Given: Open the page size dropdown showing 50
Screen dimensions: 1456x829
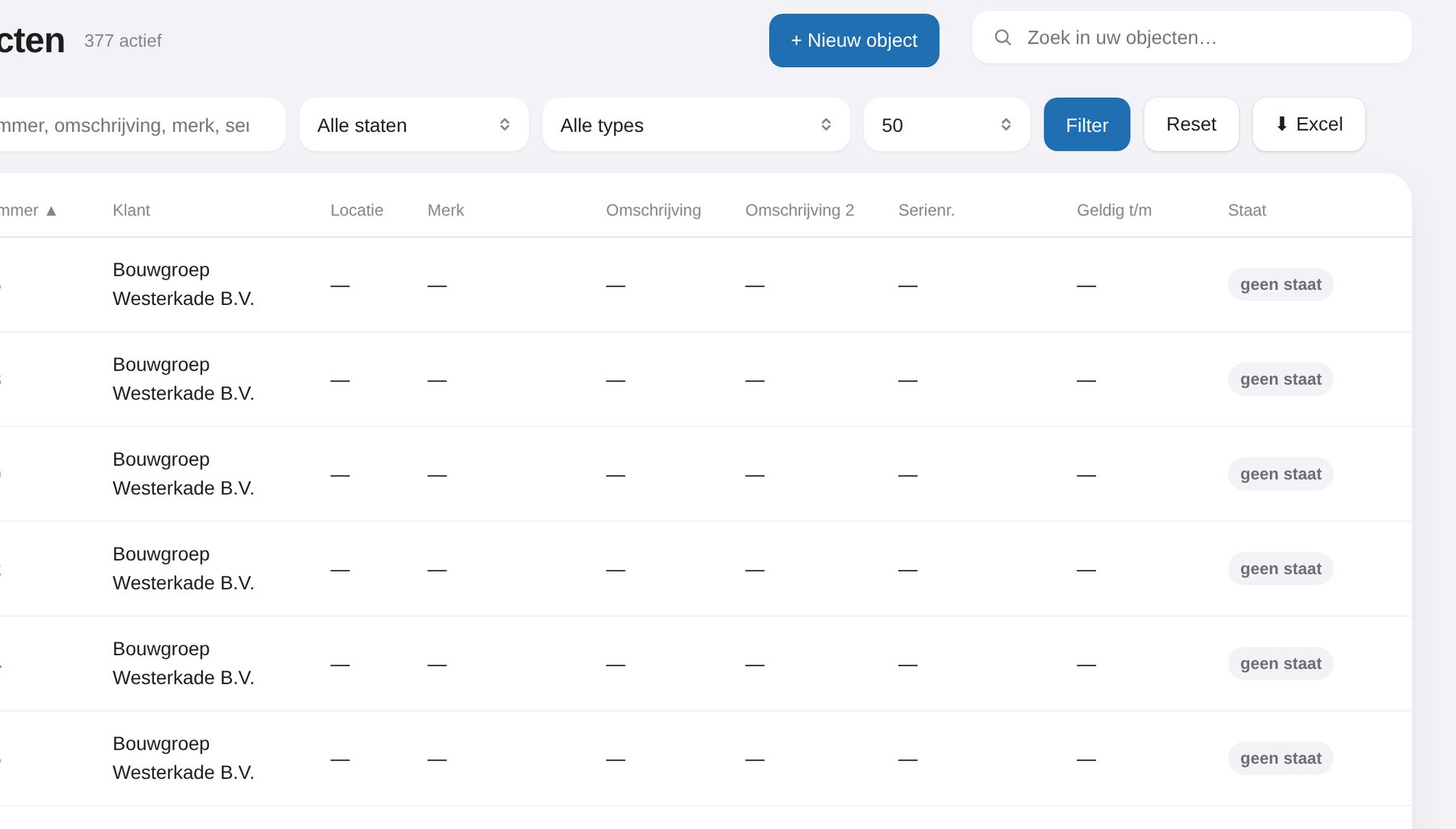Looking at the screenshot, I should point(946,125).
